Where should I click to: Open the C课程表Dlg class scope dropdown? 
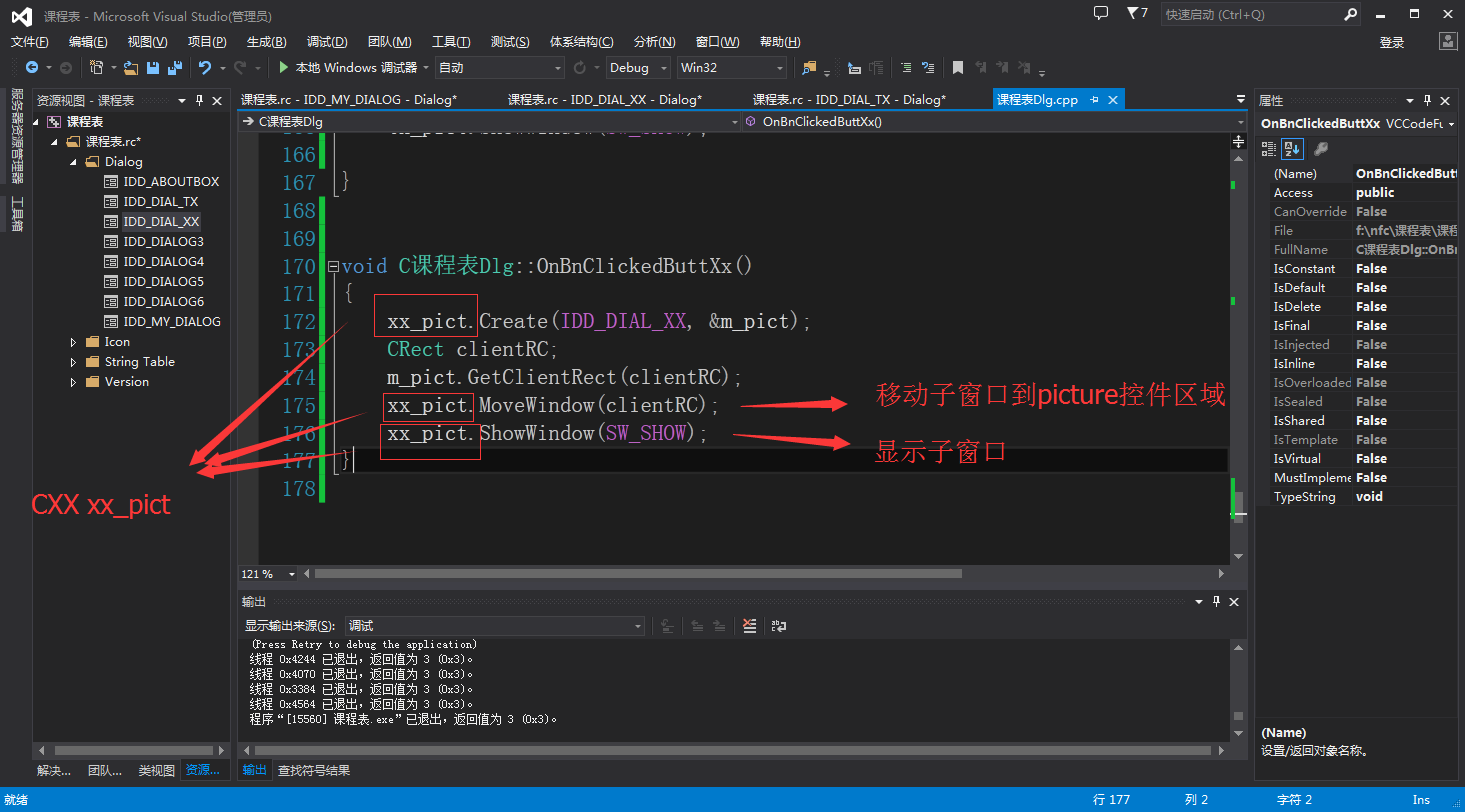point(488,122)
